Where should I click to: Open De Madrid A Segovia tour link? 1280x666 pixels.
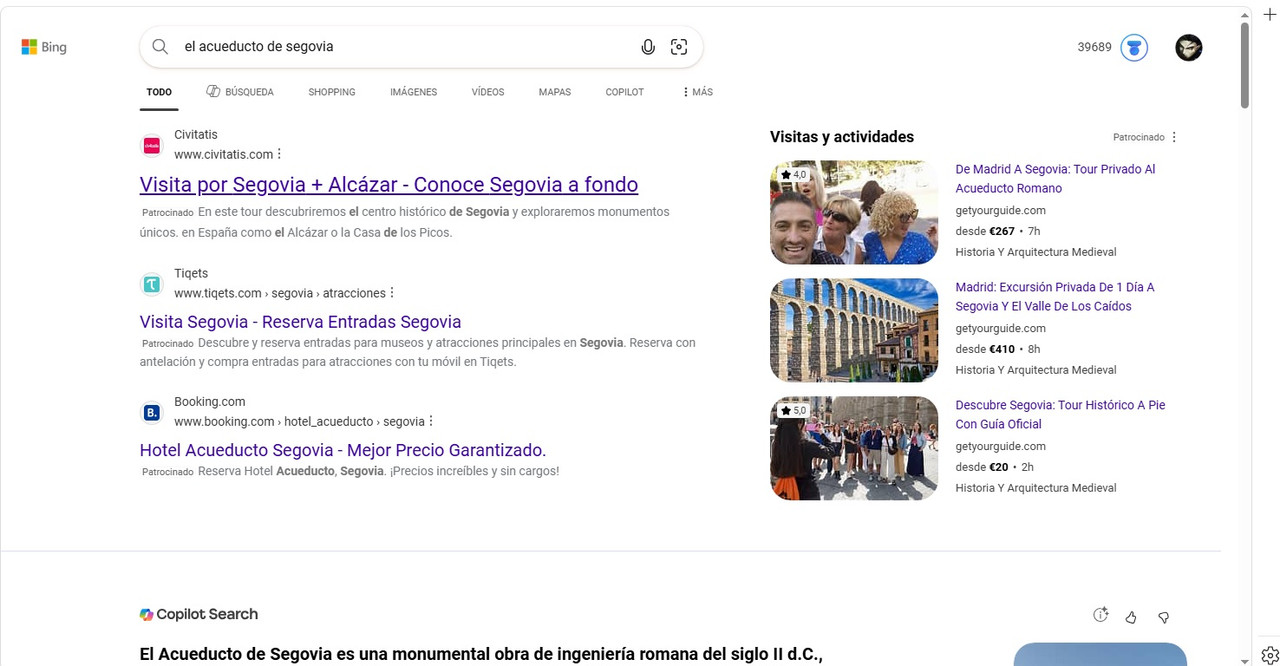[1055, 179]
